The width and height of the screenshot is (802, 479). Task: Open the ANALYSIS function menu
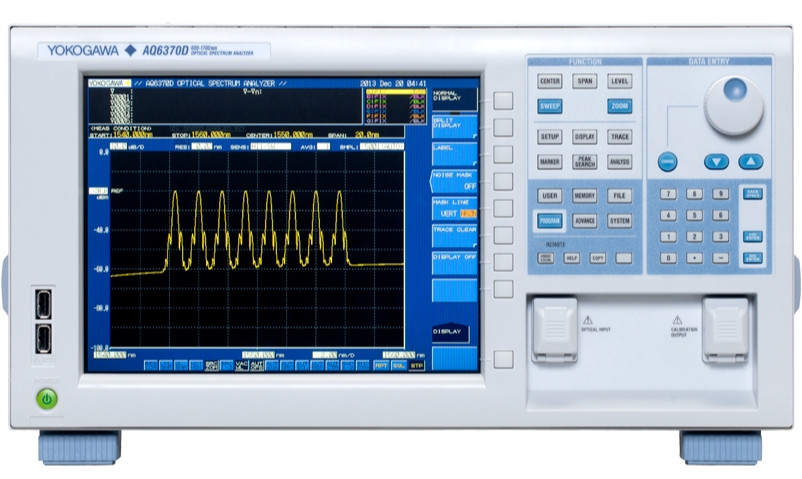pos(620,161)
